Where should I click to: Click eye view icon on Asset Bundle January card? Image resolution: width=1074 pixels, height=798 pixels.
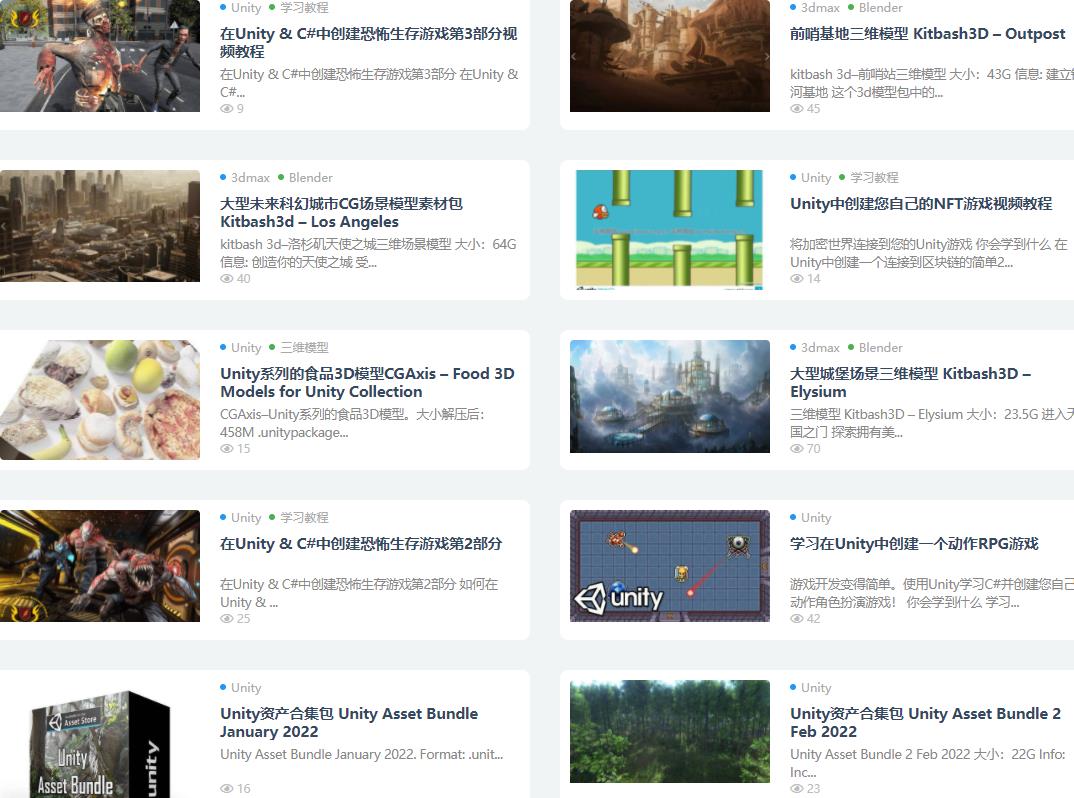pyautogui.click(x=227, y=788)
